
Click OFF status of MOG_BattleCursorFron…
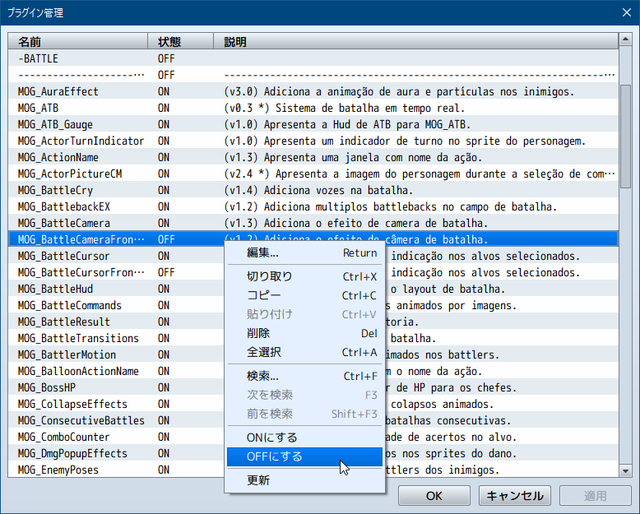[x=166, y=272]
